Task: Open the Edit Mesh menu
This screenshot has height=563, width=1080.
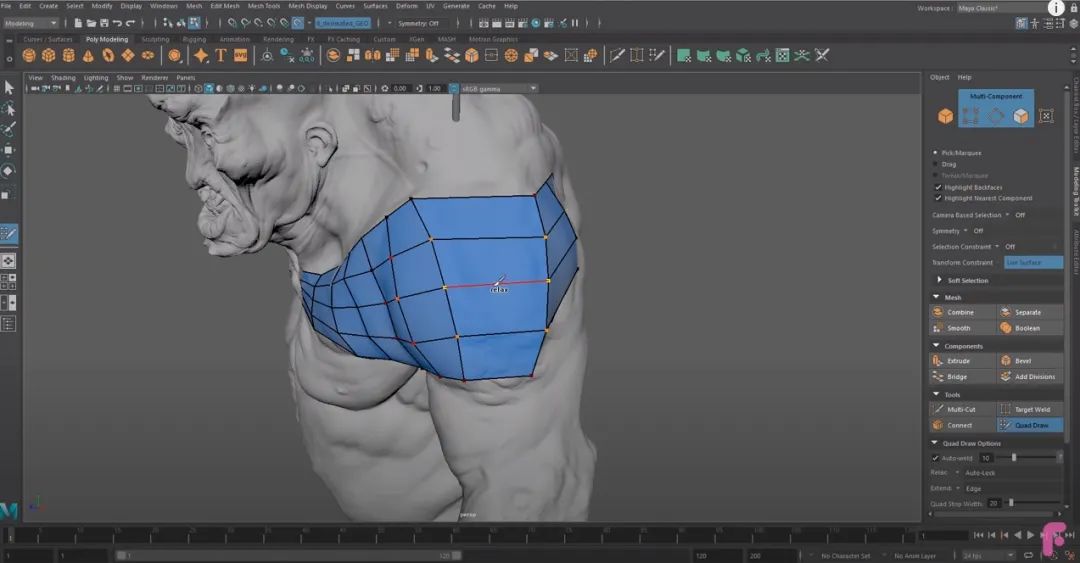Action: (x=225, y=6)
